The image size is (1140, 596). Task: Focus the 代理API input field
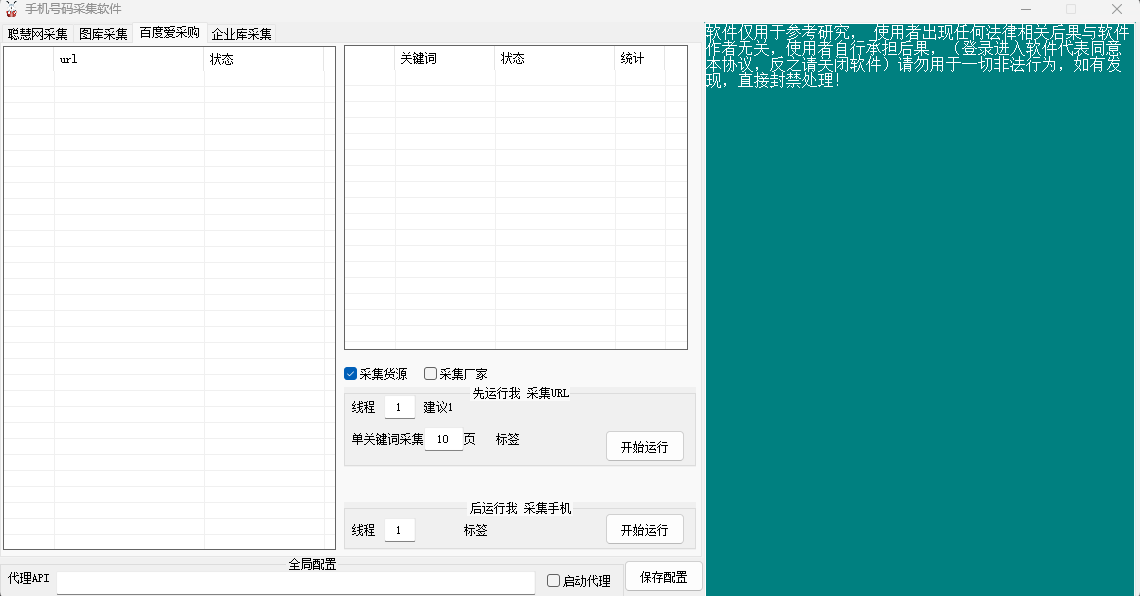[295, 582]
